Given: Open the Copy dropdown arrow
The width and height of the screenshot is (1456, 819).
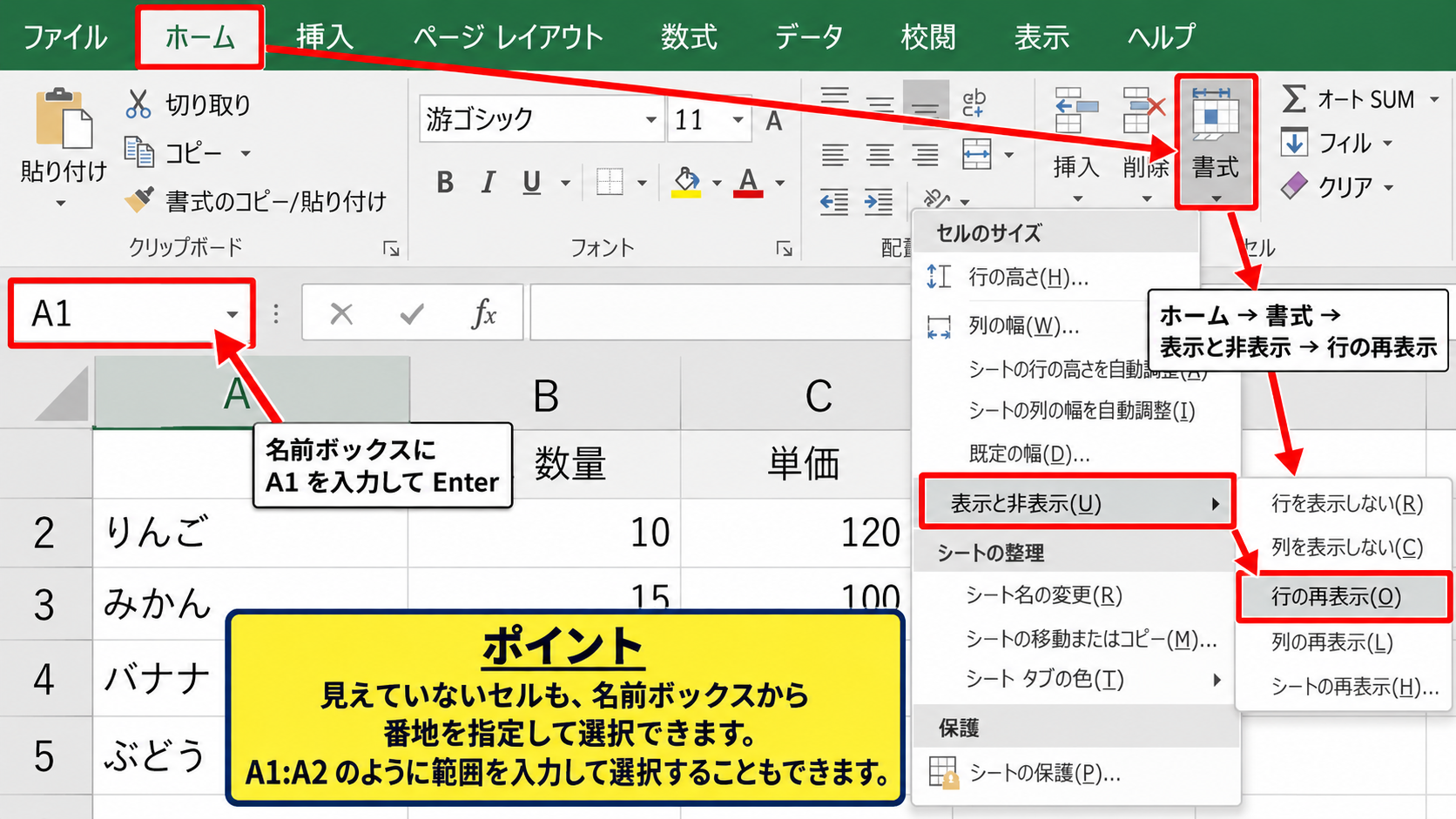Looking at the screenshot, I should 246,153.
